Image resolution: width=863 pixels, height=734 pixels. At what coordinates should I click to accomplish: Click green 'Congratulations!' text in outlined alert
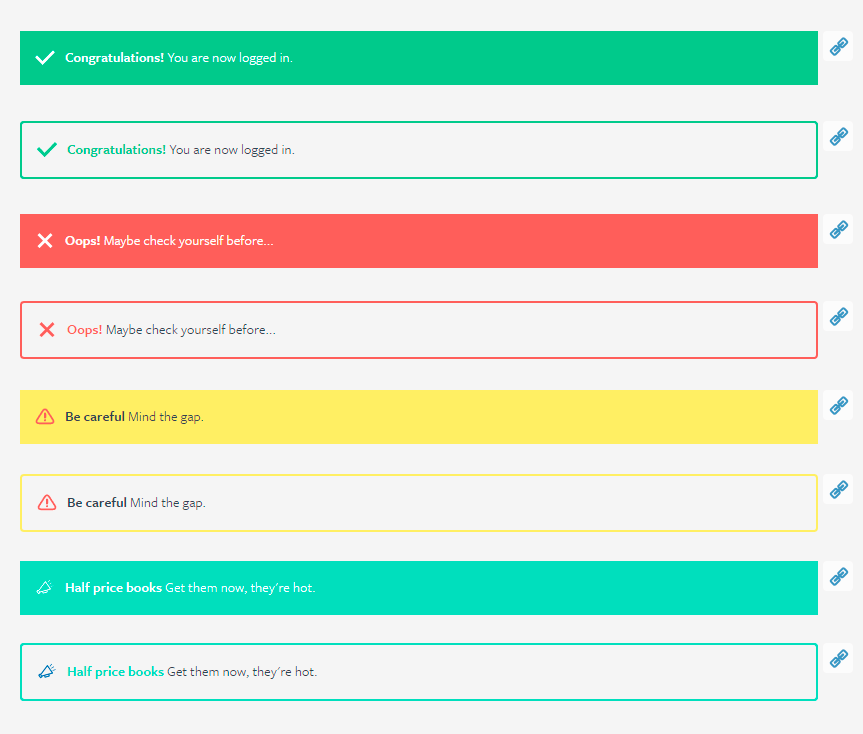(116, 150)
